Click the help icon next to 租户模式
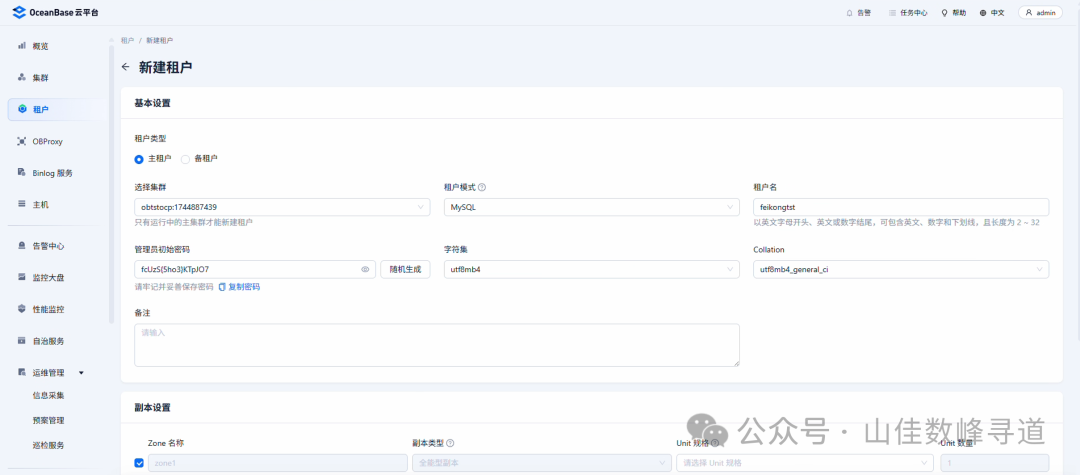This screenshot has height=475, width=1080. coord(482,187)
